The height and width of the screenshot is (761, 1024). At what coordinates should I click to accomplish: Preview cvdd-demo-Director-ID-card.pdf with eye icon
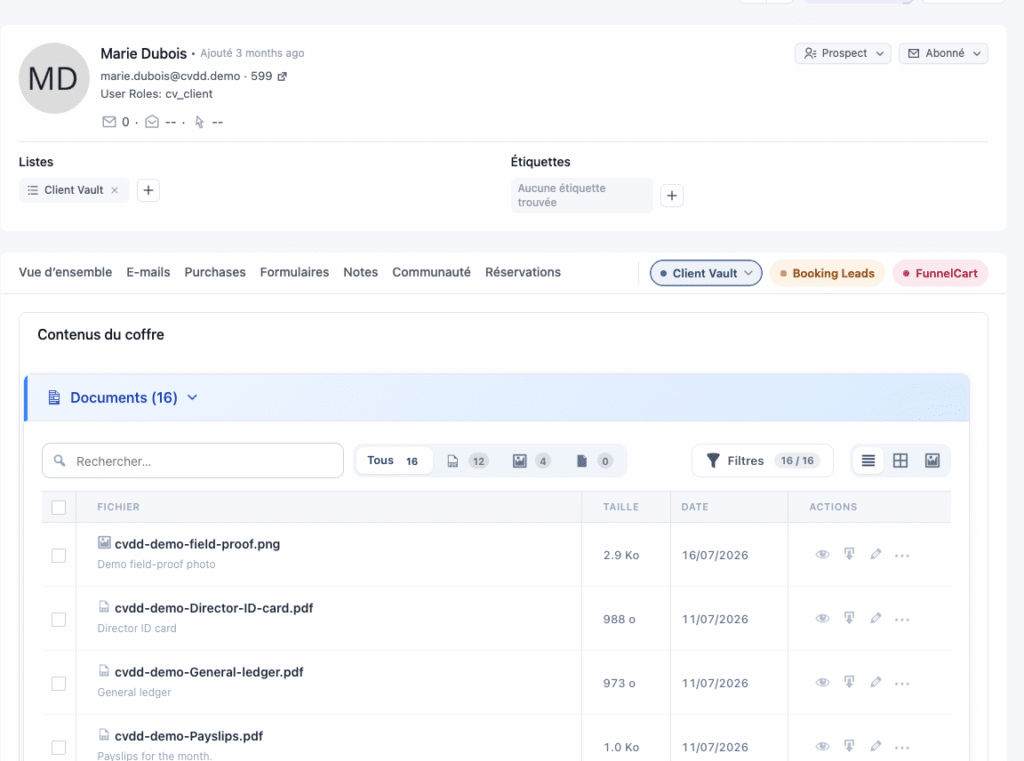point(822,619)
